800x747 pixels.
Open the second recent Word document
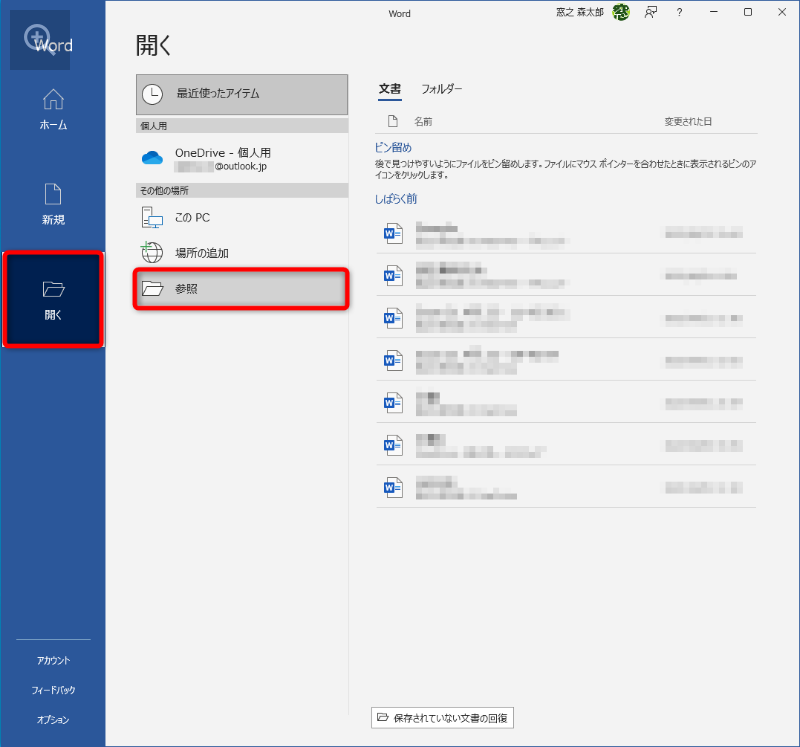(565, 276)
